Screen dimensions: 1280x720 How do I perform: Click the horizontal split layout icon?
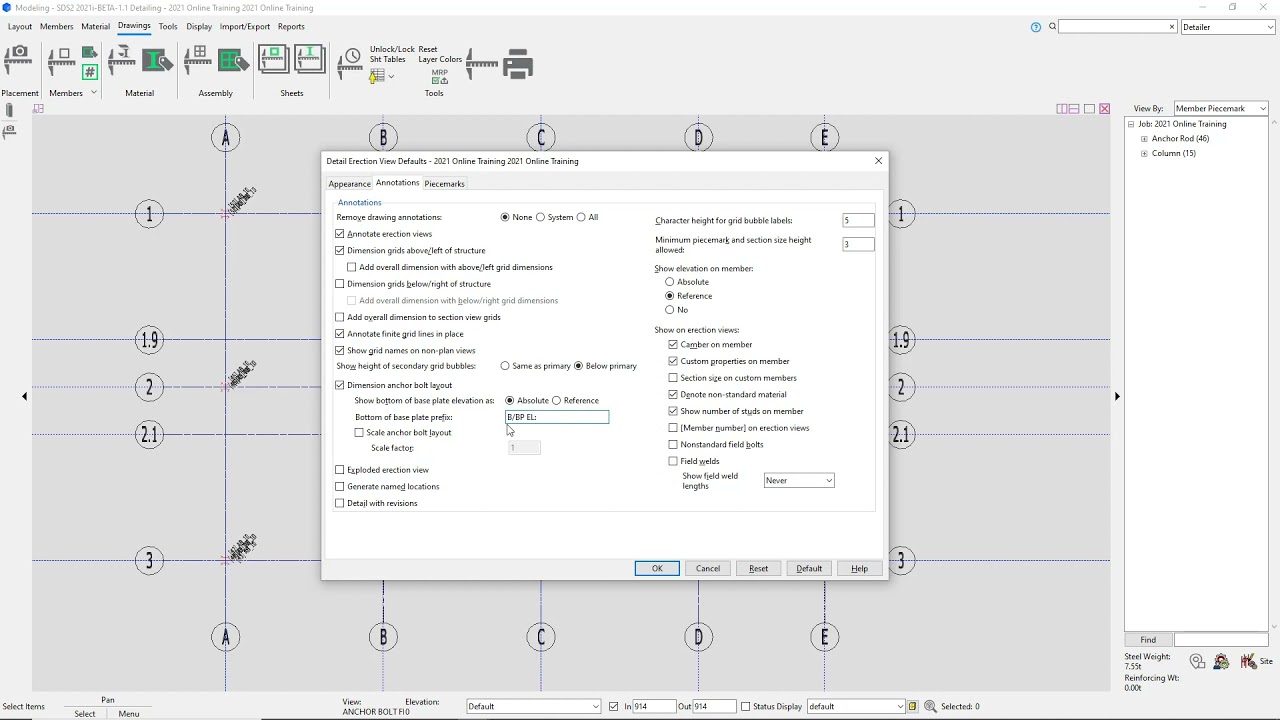tap(1074, 108)
